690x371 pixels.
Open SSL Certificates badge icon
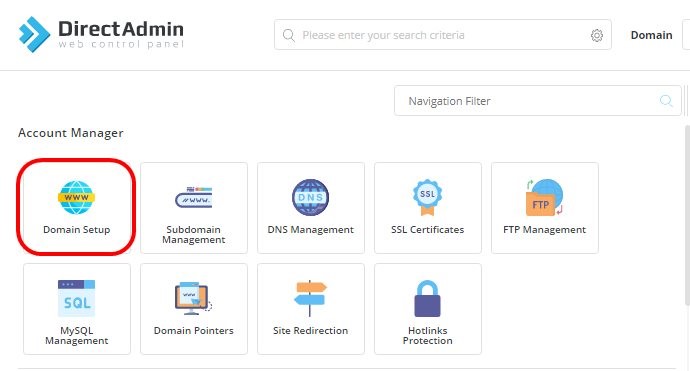(427, 197)
